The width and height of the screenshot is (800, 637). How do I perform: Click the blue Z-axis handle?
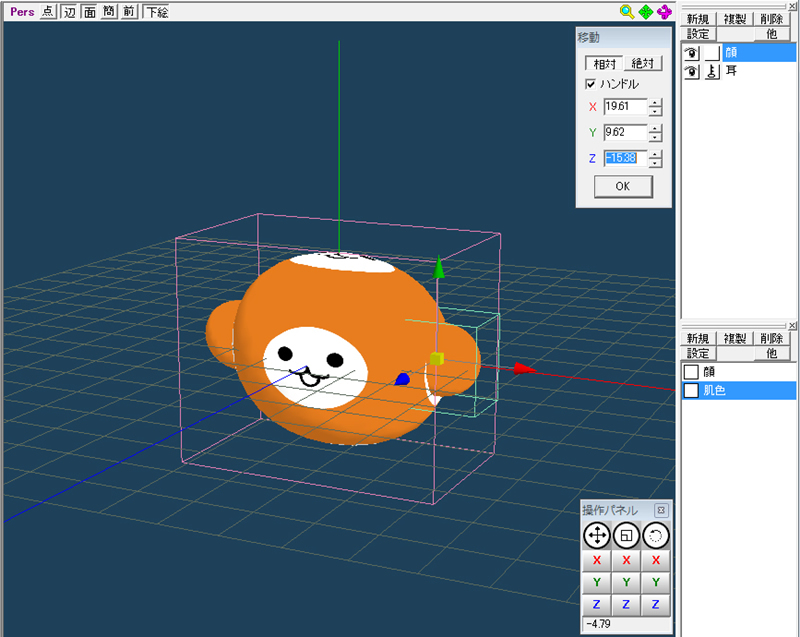[403, 379]
